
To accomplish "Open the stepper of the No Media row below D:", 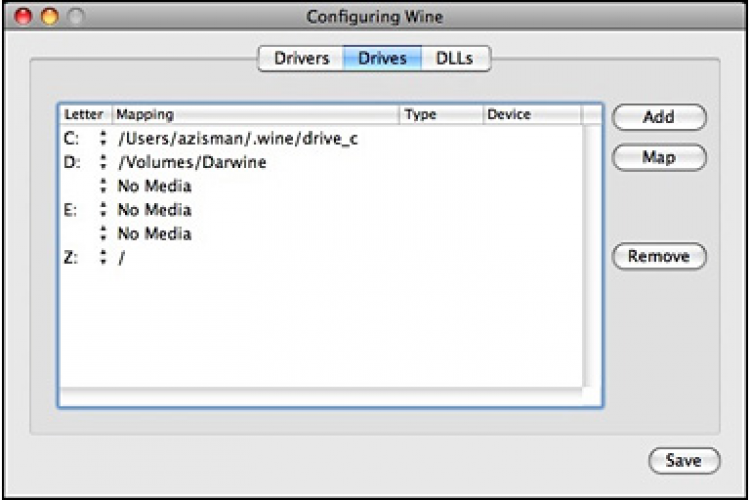I will click(x=103, y=186).
